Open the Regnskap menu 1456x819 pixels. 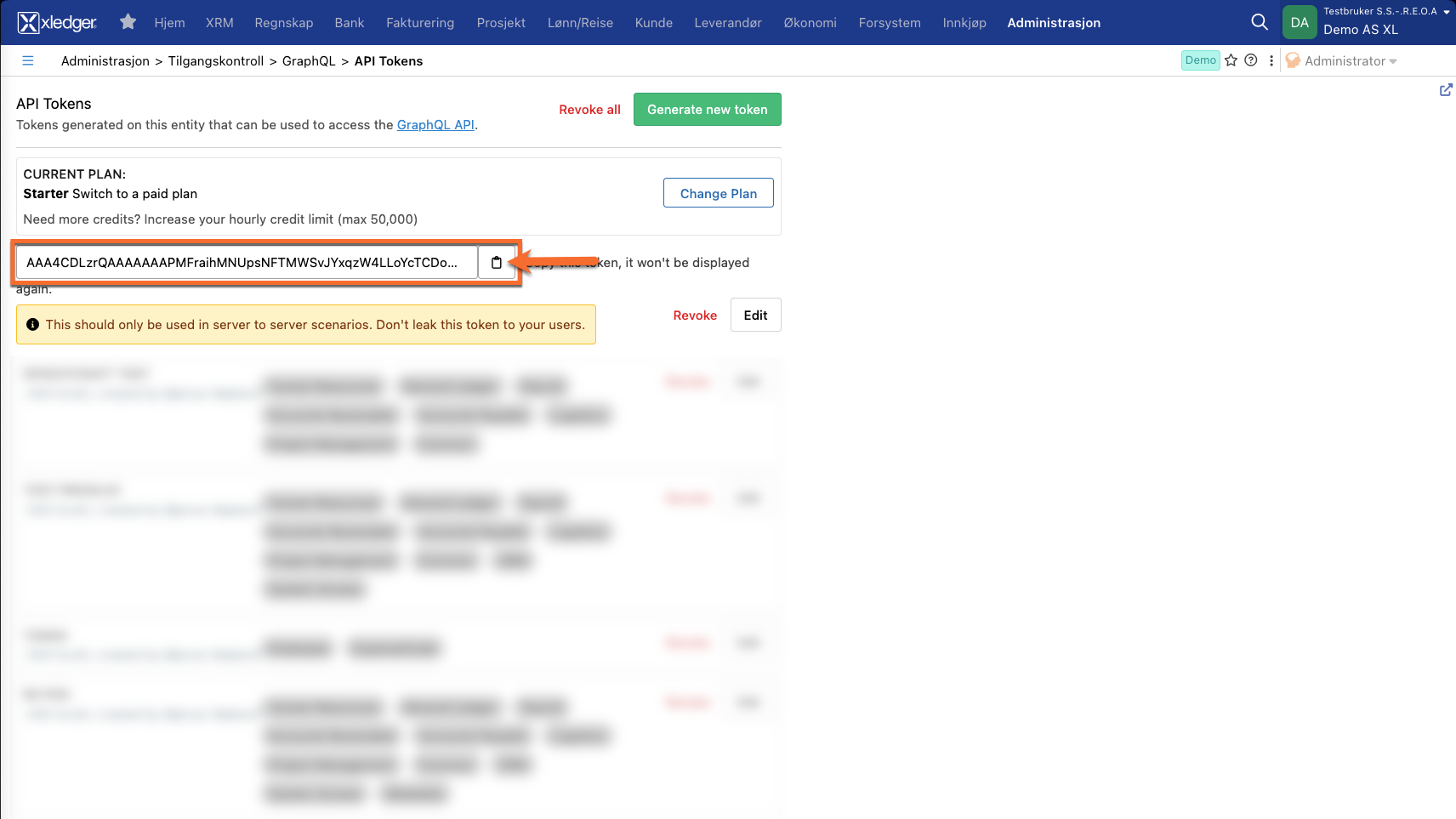(x=284, y=23)
